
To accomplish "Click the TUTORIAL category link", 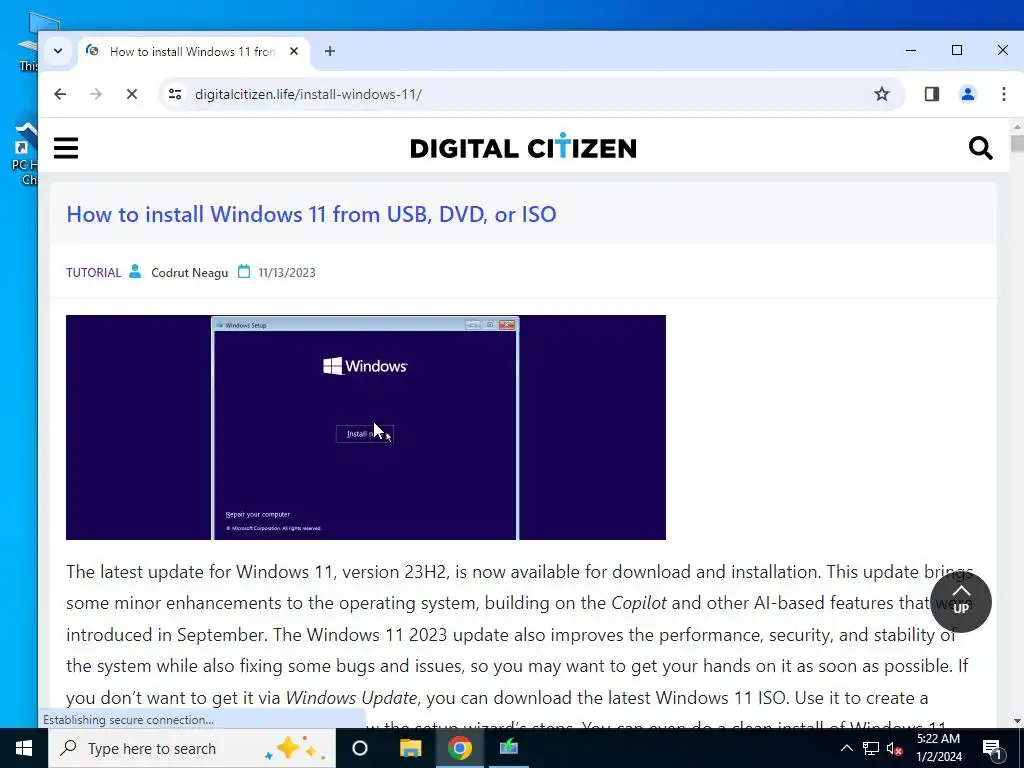I will (x=93, y=272).
